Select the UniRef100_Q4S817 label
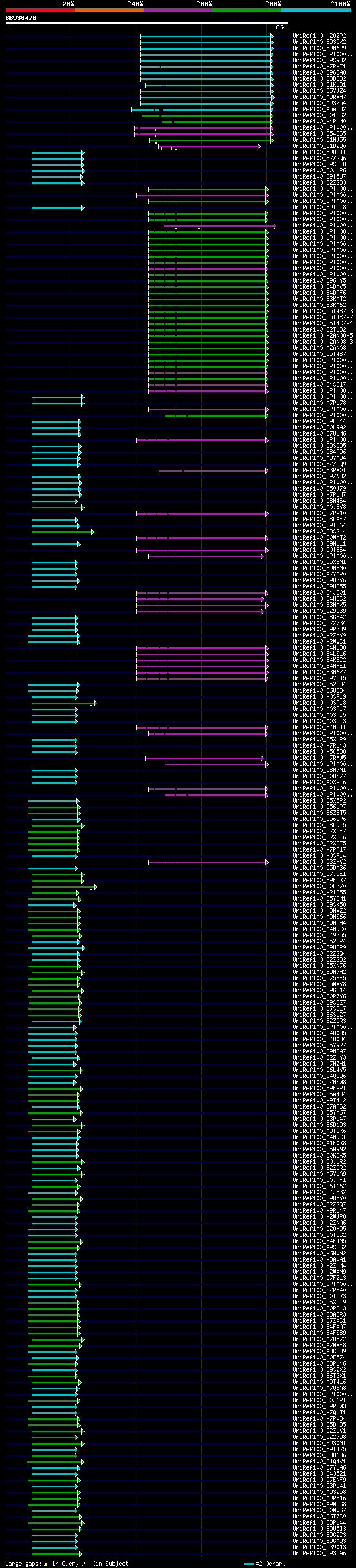This screenshot has width=356, height=1568. point(319,385)
